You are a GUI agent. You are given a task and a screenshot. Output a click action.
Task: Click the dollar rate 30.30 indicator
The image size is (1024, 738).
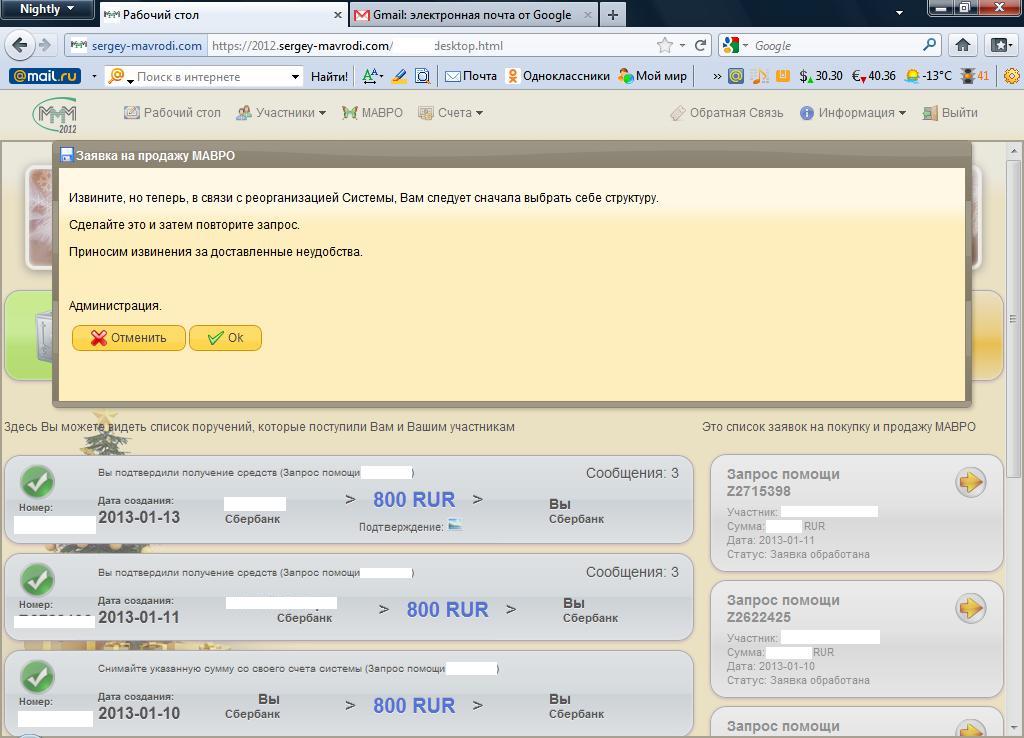click(x=821, y=76)
